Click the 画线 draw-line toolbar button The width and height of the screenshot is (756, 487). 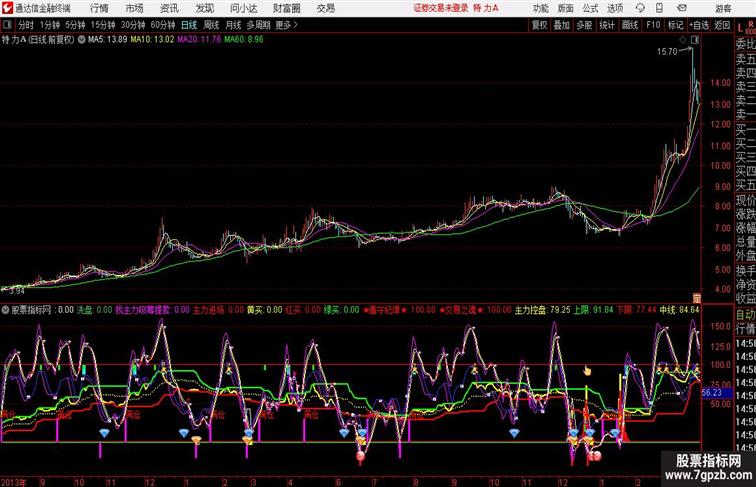point(630,25)
